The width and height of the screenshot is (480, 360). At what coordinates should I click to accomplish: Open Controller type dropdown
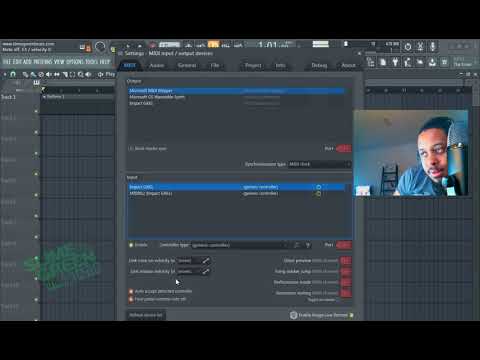(x=240, y=245)
